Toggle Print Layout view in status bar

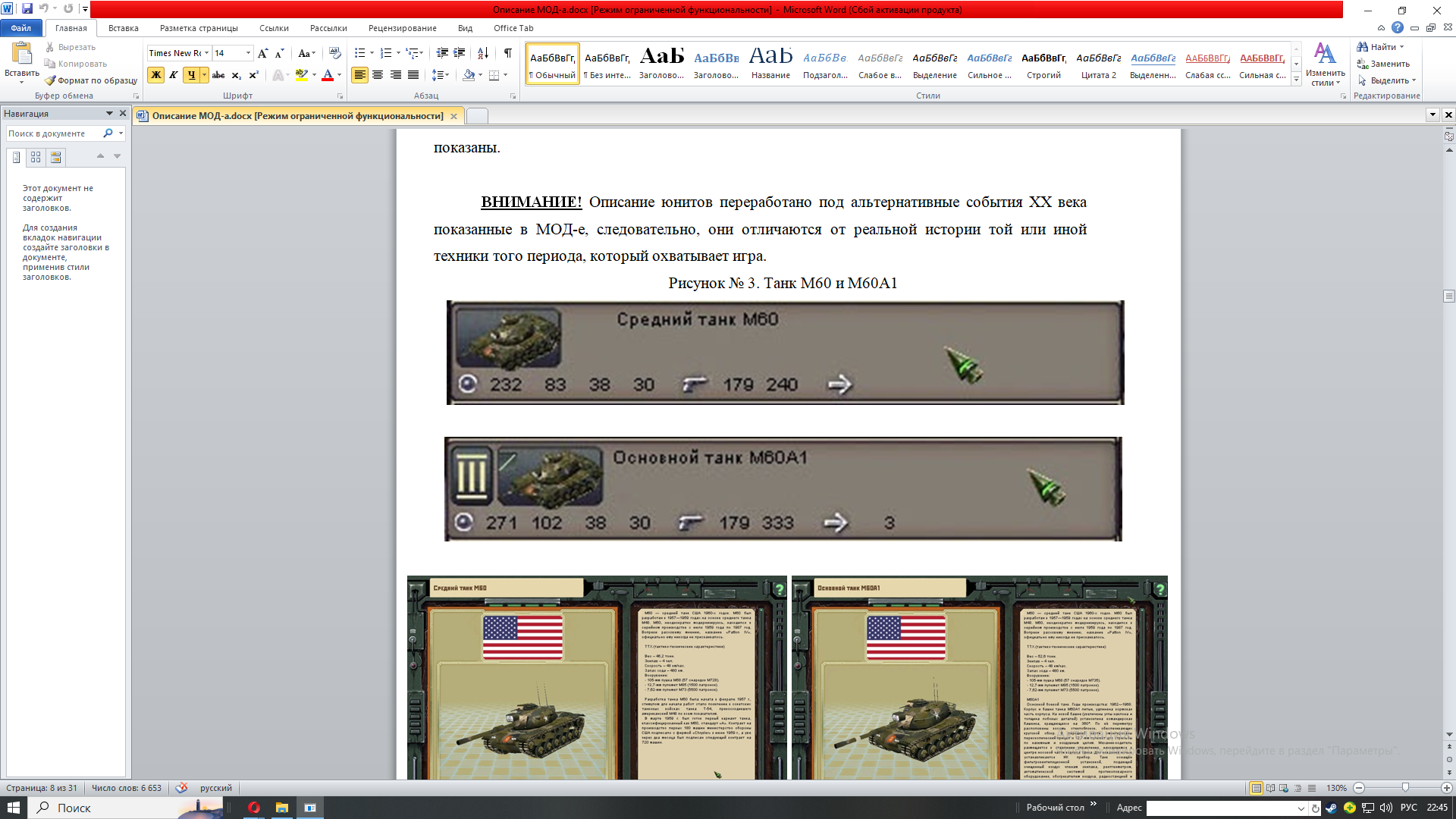tap(1256, 788)
